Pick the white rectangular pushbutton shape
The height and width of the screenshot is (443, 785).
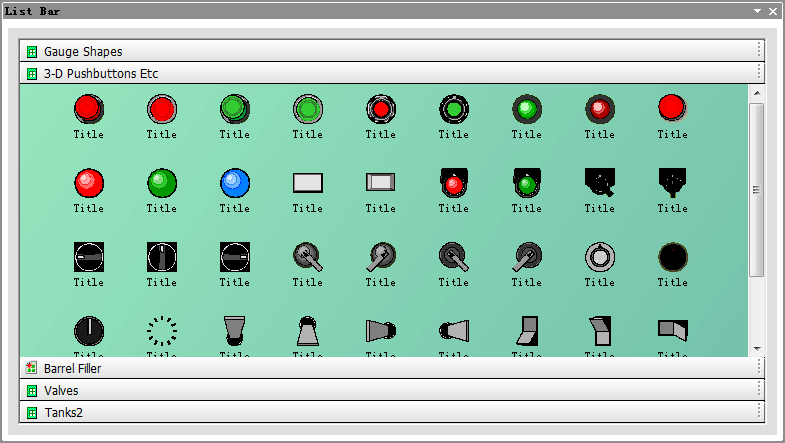(x=307, y=182)
